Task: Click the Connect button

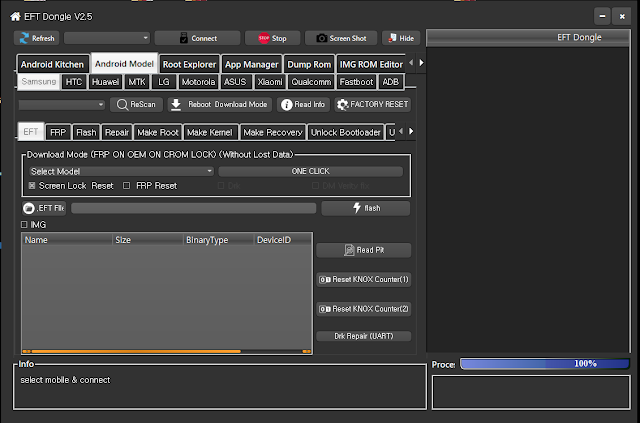Action: click(198, 38)
